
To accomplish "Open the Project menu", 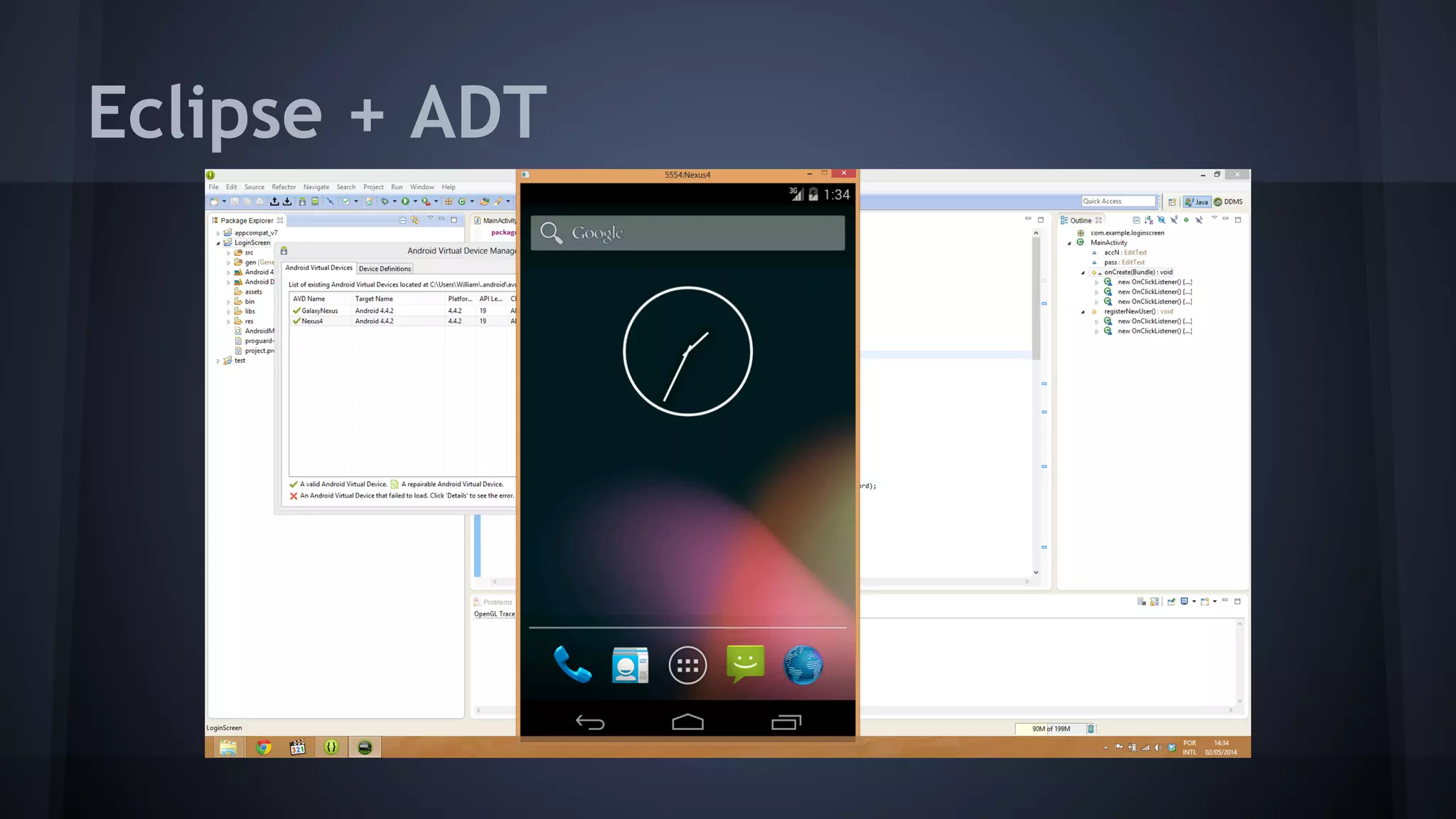I will (373, 187).
